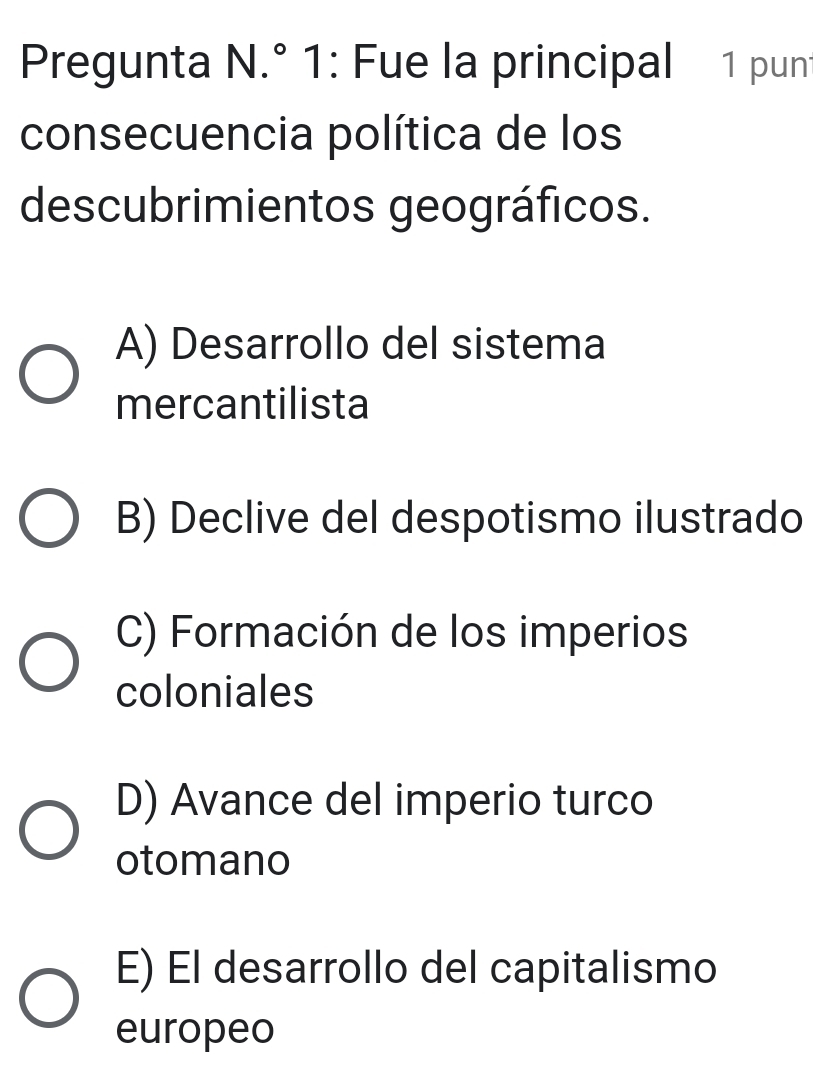Click the word 'coloniales' under option C
Viewport: 813px width, 1069px height.
coord(215,692)
